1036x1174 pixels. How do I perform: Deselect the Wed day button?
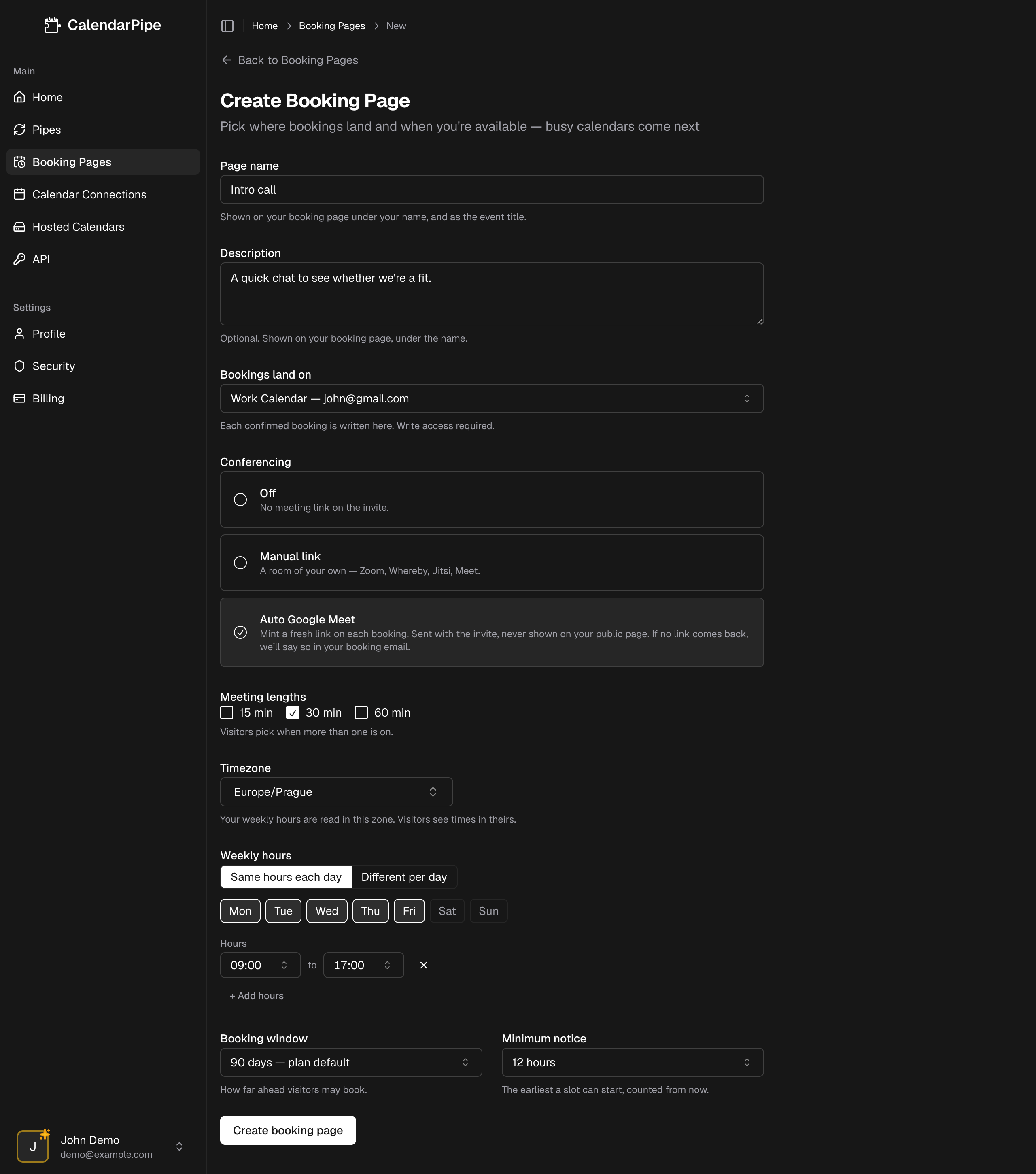pos(327,911)
